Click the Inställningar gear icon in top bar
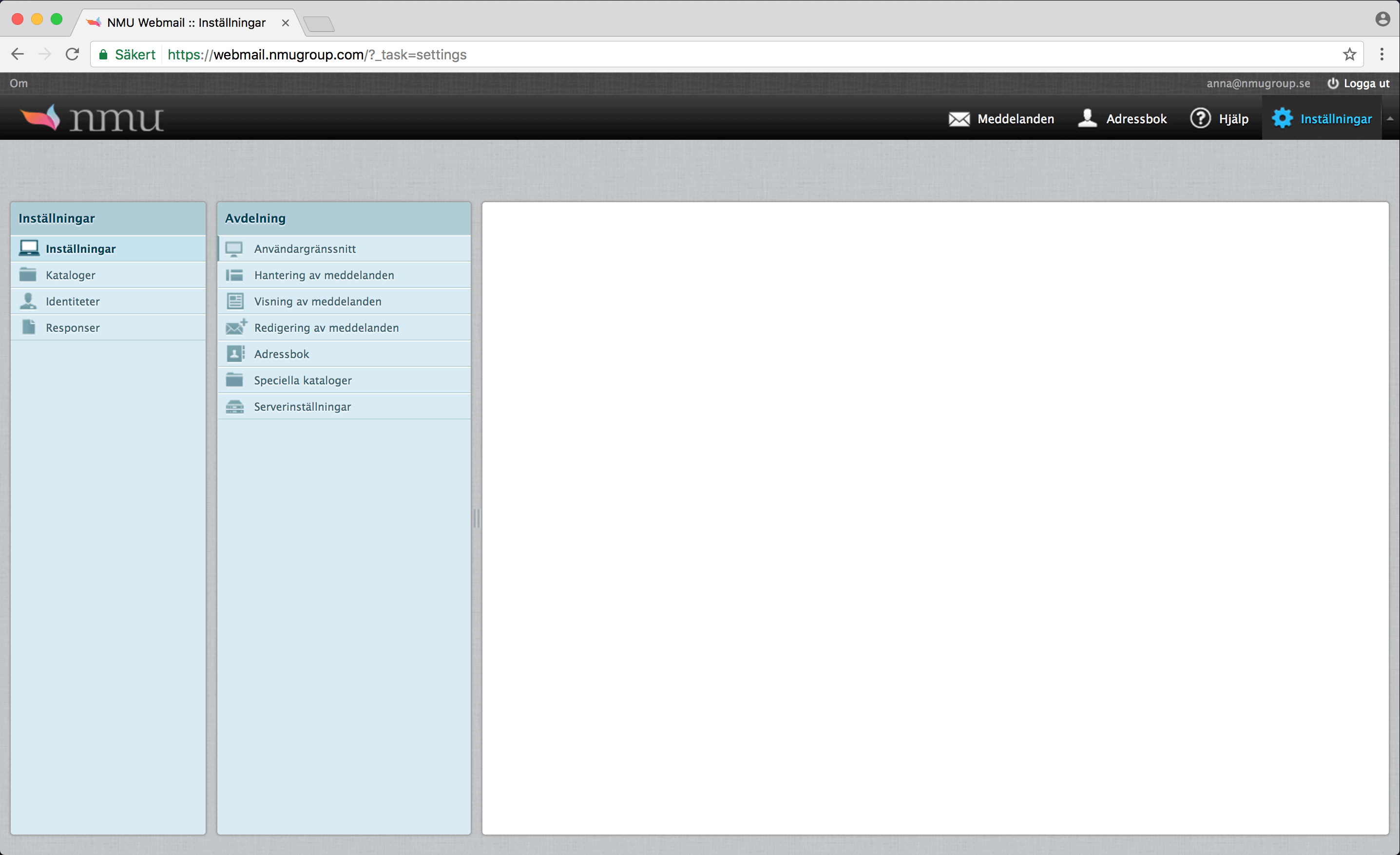The height and width of the screenshot is (855, 1400). point(1282,118)
